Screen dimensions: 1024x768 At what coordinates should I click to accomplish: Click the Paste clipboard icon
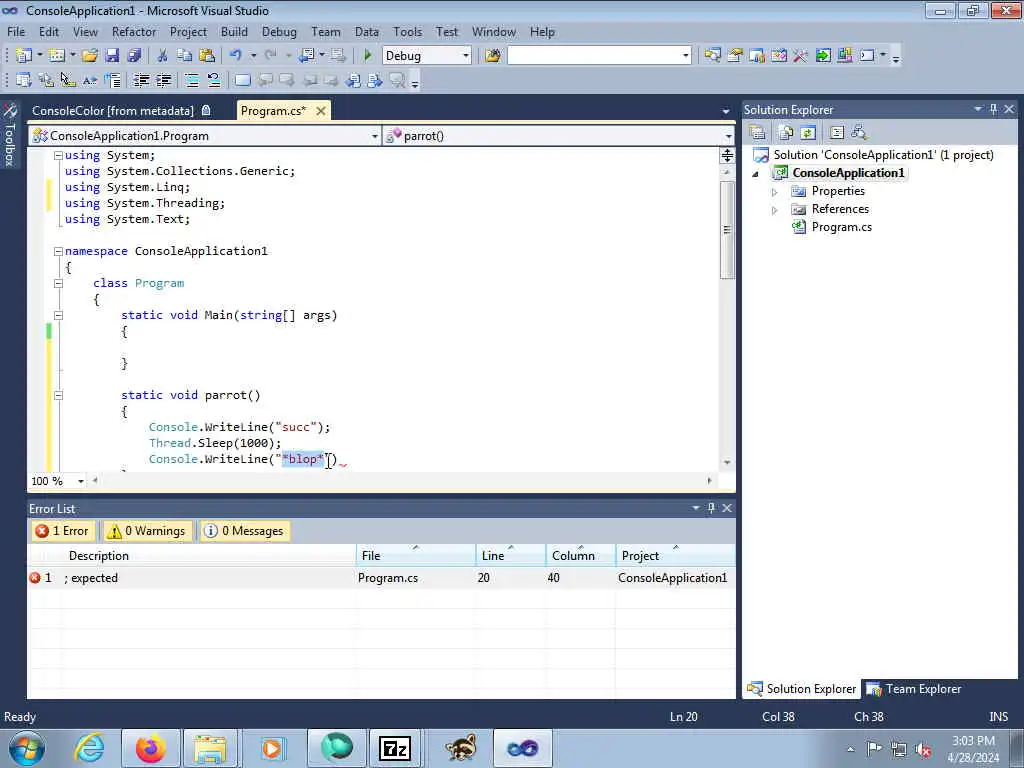click(x=207, y=56)
